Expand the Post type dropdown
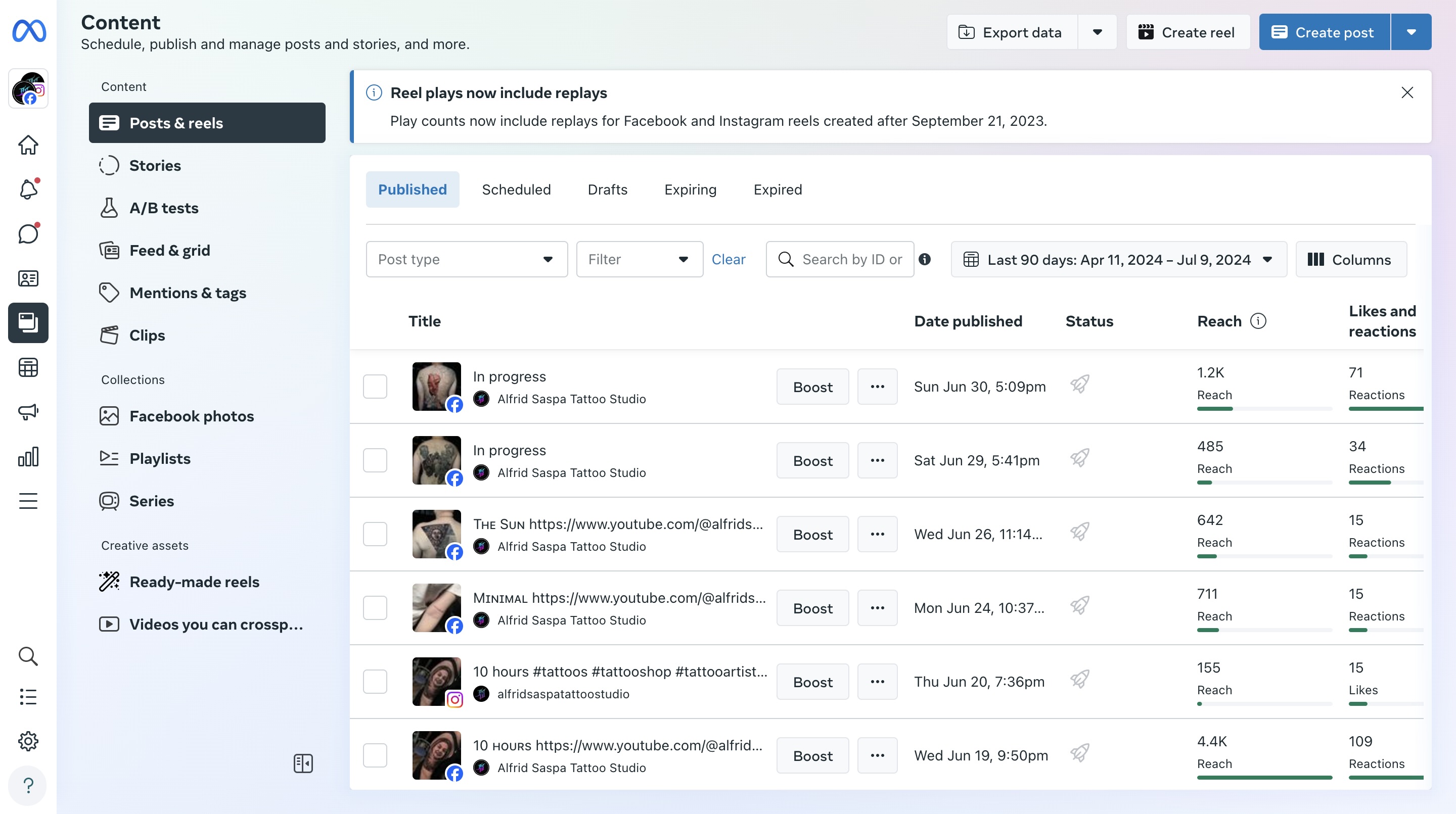The width and height of the screenshot is (1456, 814). click(x=466, y=259)
